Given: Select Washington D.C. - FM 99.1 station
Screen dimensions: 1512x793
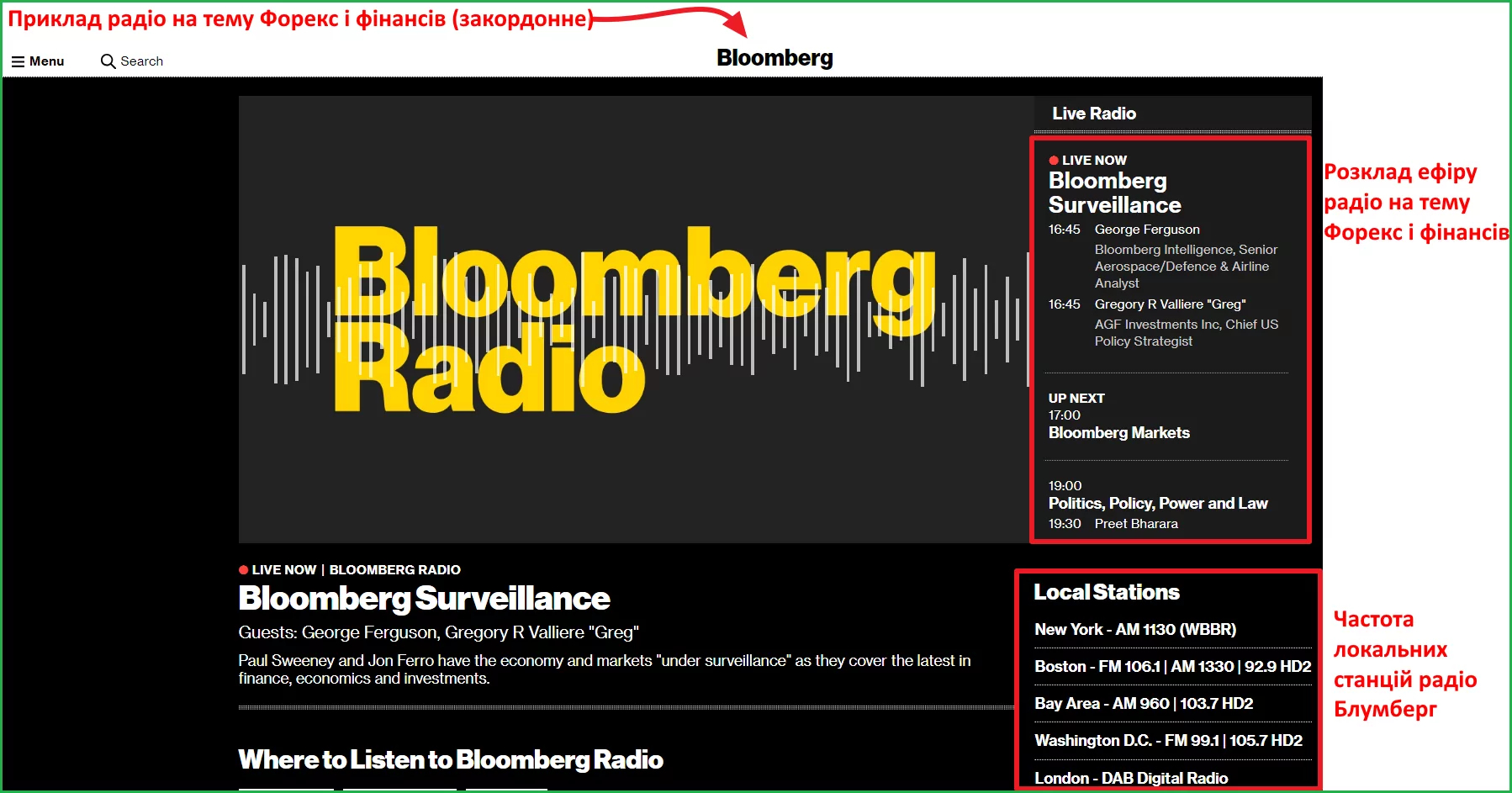Looking at the screenshot, I should [x=1168, y=741].
